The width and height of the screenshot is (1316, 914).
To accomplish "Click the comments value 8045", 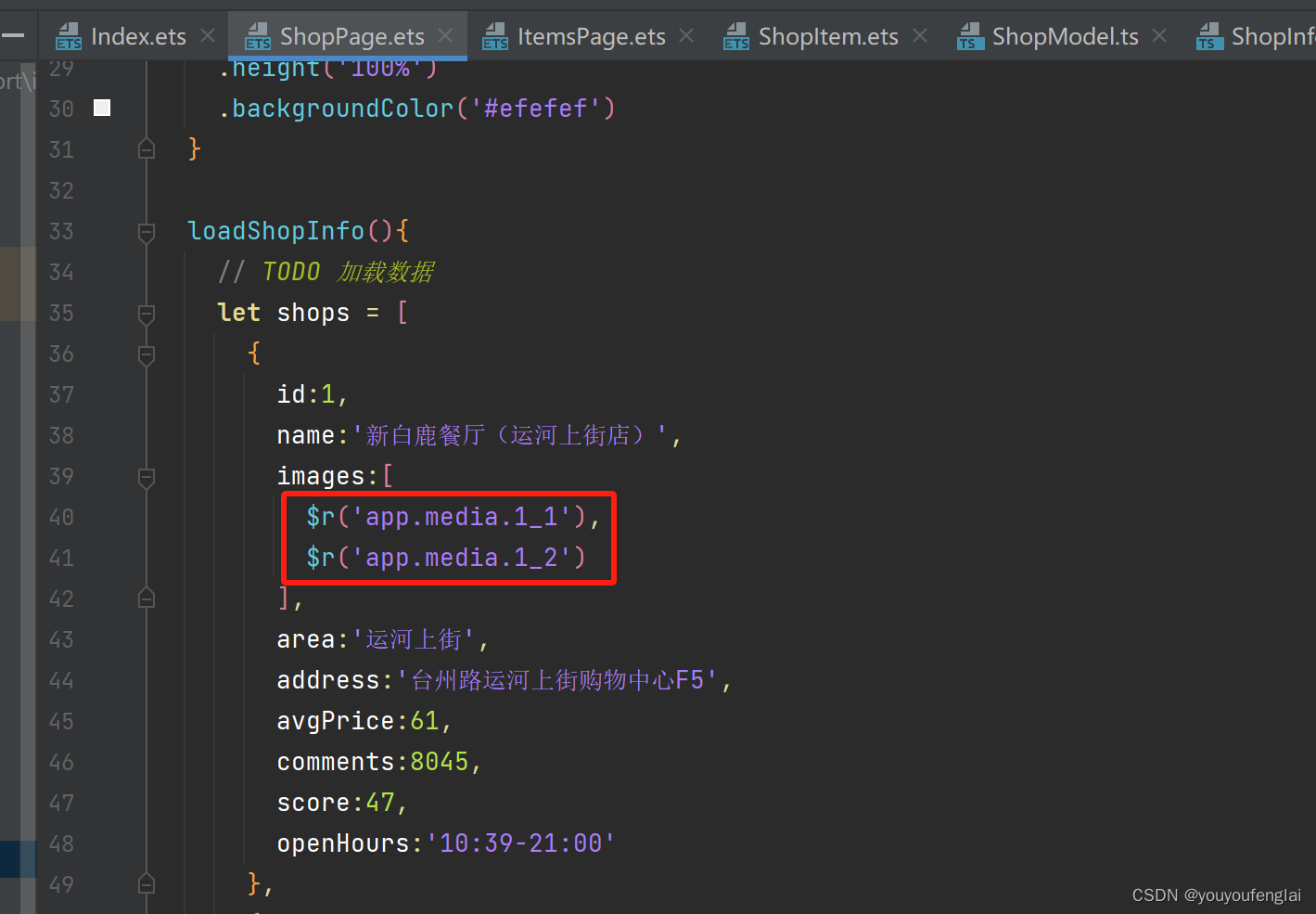I will click(x=440, y=762).
